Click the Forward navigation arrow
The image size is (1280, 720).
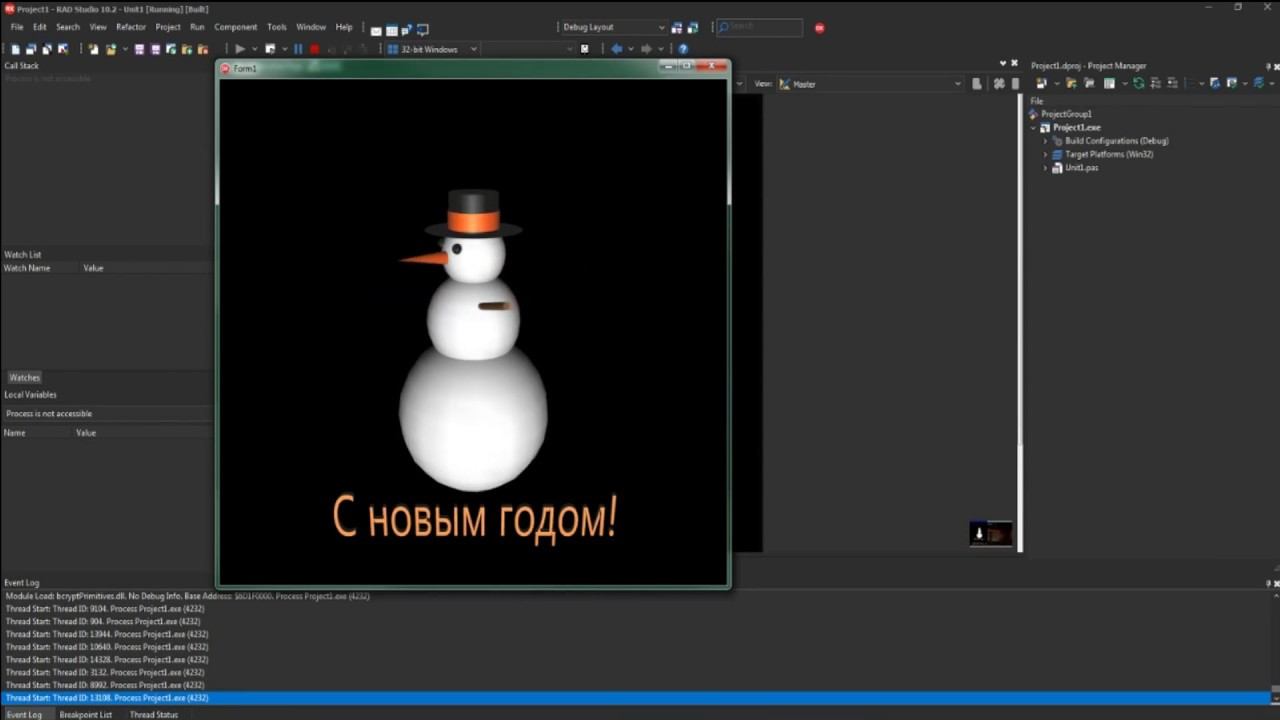coord(646,49)
